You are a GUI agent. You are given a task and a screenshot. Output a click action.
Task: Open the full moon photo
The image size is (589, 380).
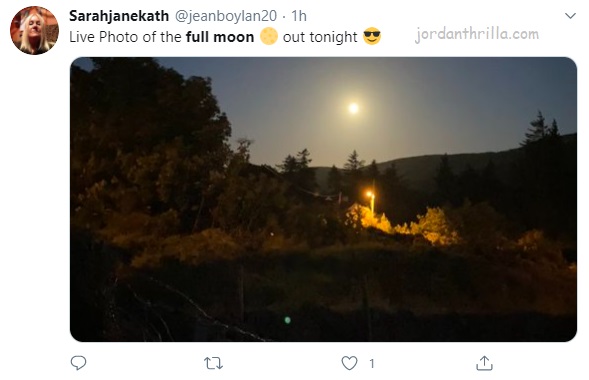coord(323,199)
